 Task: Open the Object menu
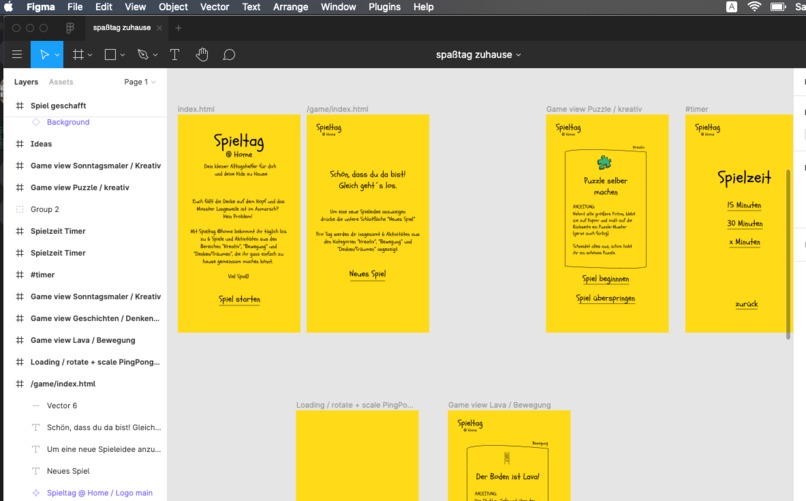point(173,7)
